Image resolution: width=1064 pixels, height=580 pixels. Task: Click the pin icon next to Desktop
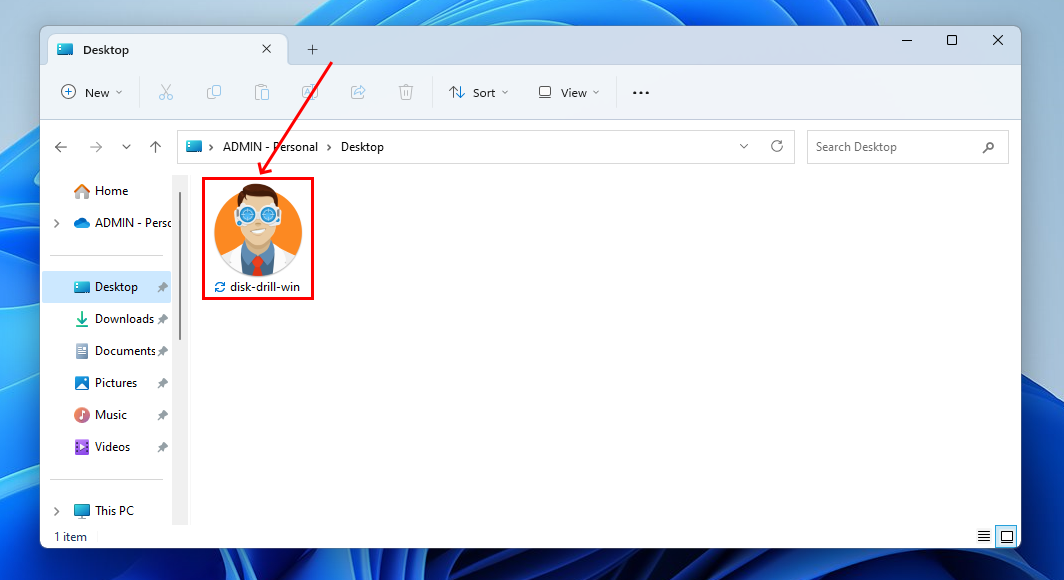[162, 287]
